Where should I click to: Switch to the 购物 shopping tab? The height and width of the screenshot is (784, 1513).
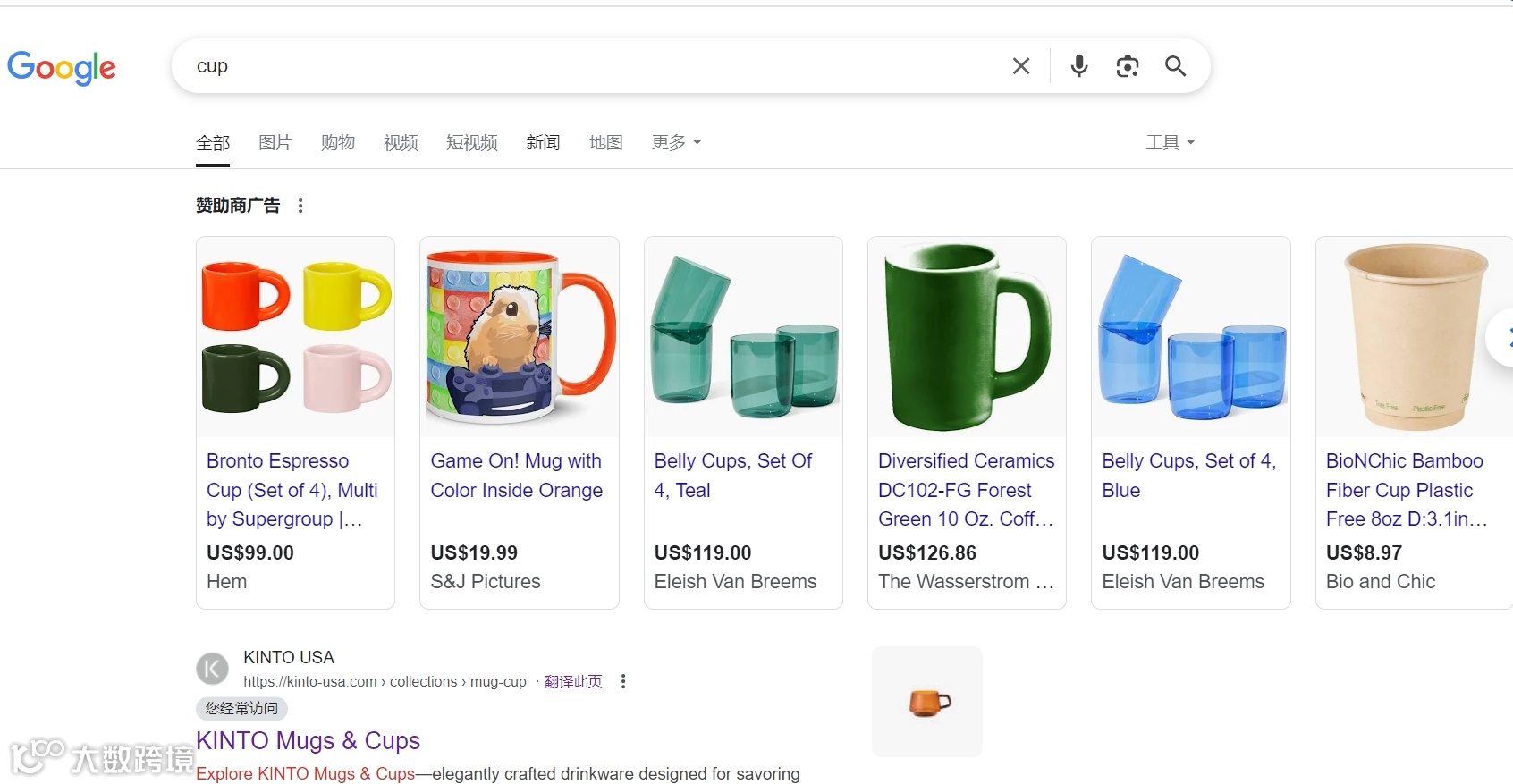click(x=338, y=142)
